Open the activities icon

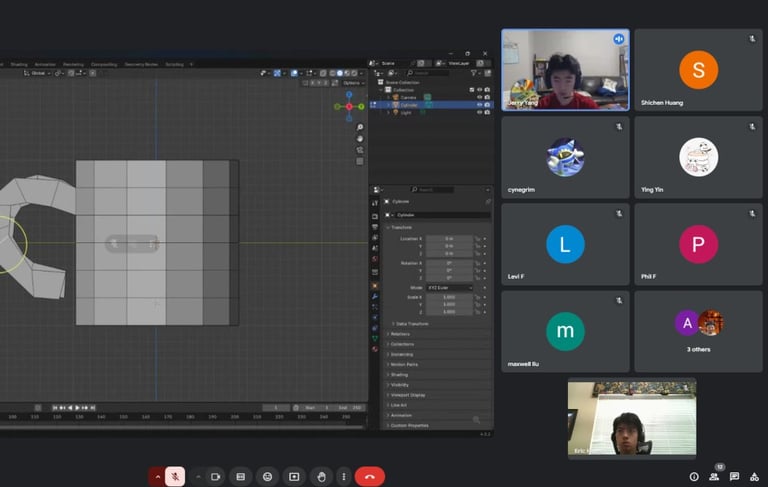coord(754,476)
